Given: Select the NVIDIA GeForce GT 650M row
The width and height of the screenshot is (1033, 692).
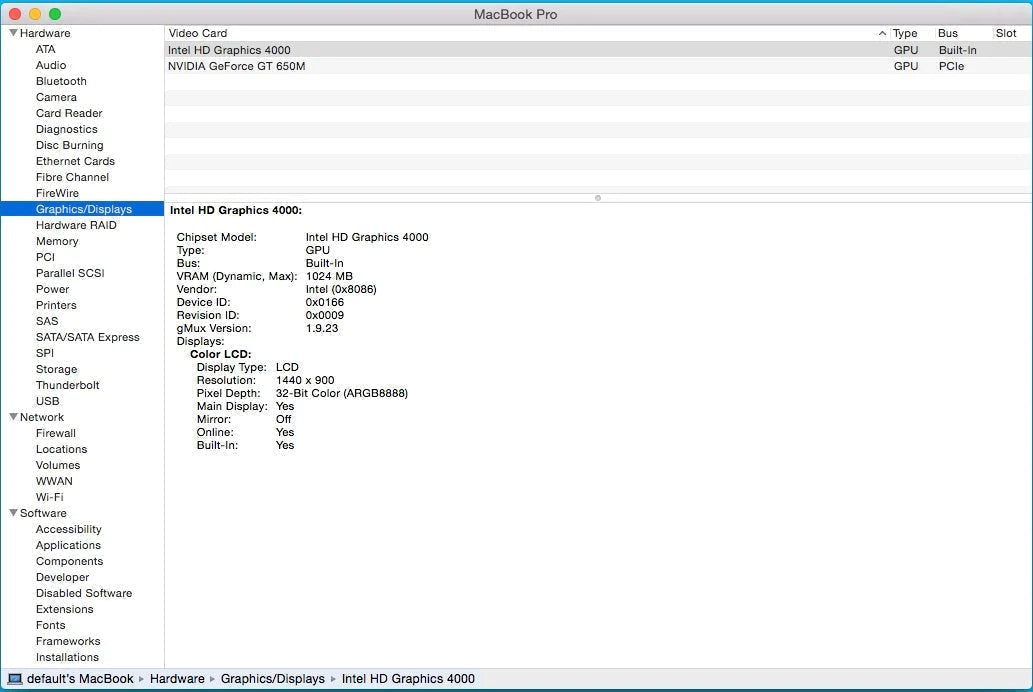Looking at the screenshot, I should (237, 66).
